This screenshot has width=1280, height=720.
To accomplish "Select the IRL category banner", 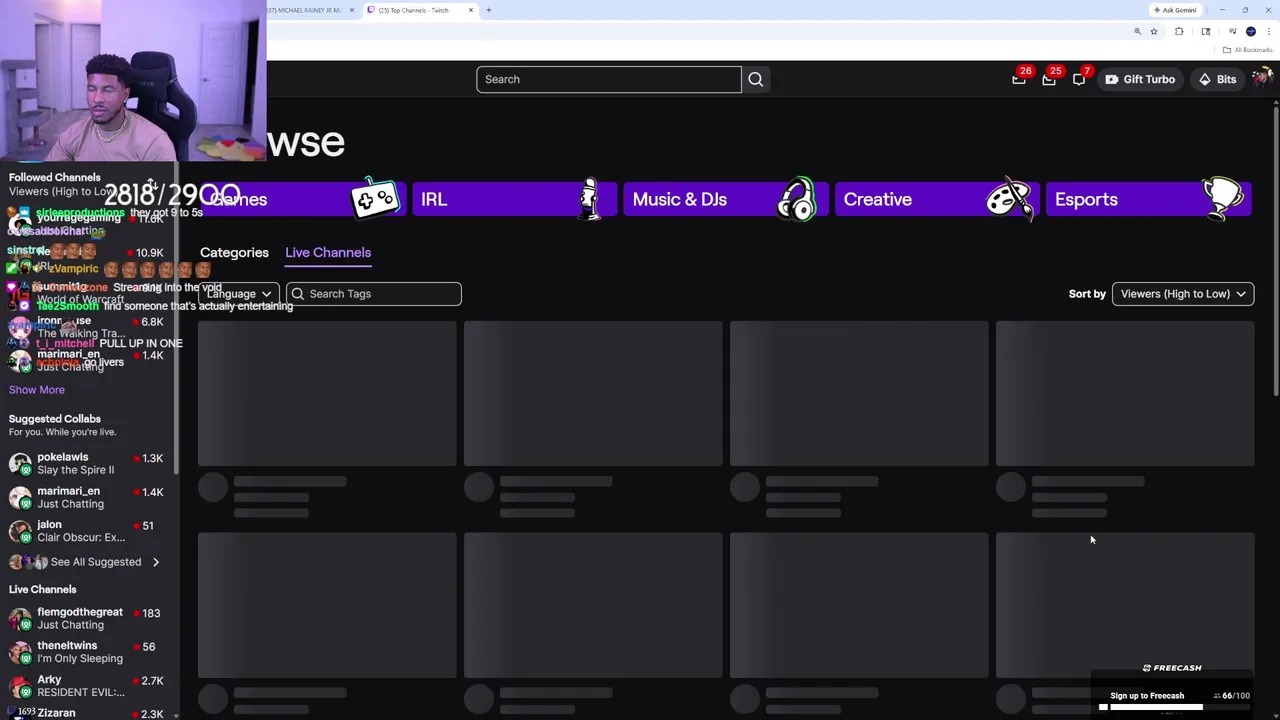I will point(515,199).
